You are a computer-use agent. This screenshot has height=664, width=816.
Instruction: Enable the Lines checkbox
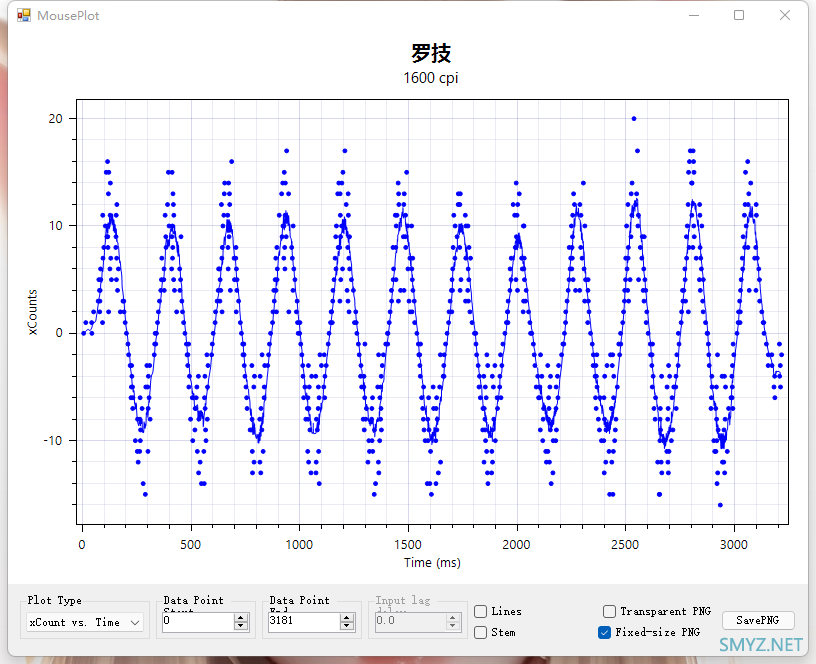(480, 611)
